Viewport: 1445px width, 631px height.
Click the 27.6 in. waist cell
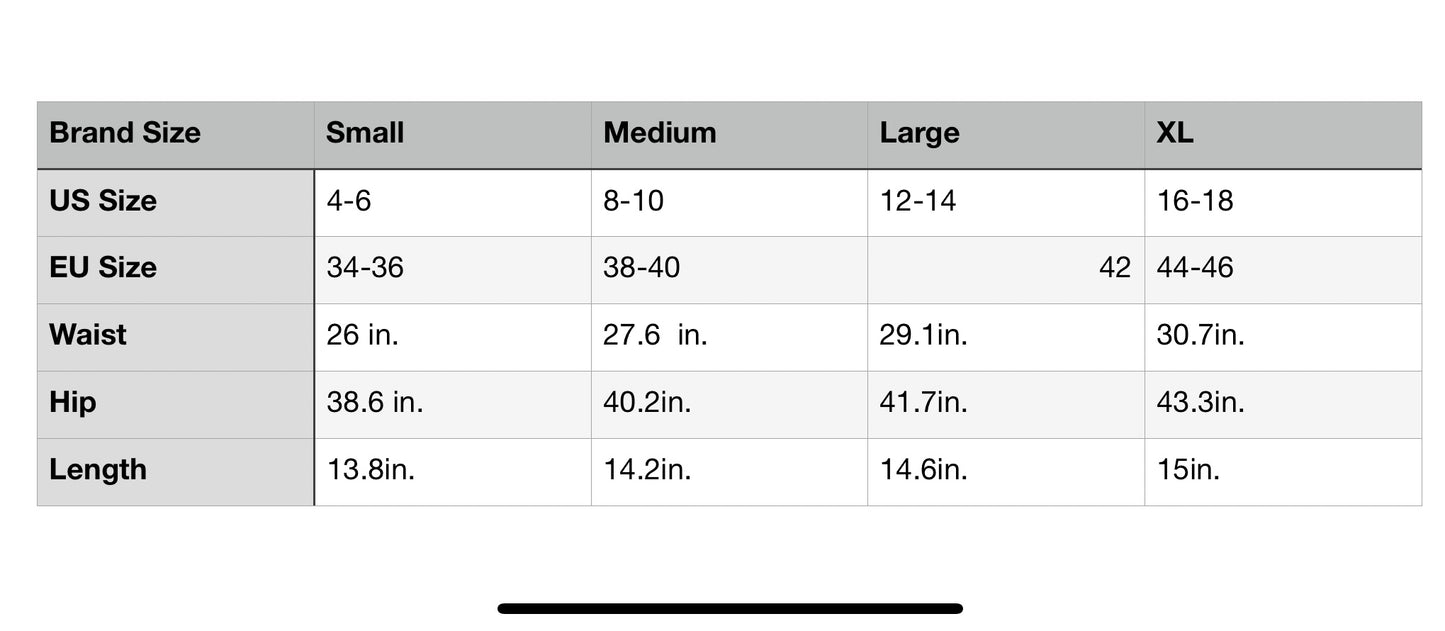click(729, 337)
